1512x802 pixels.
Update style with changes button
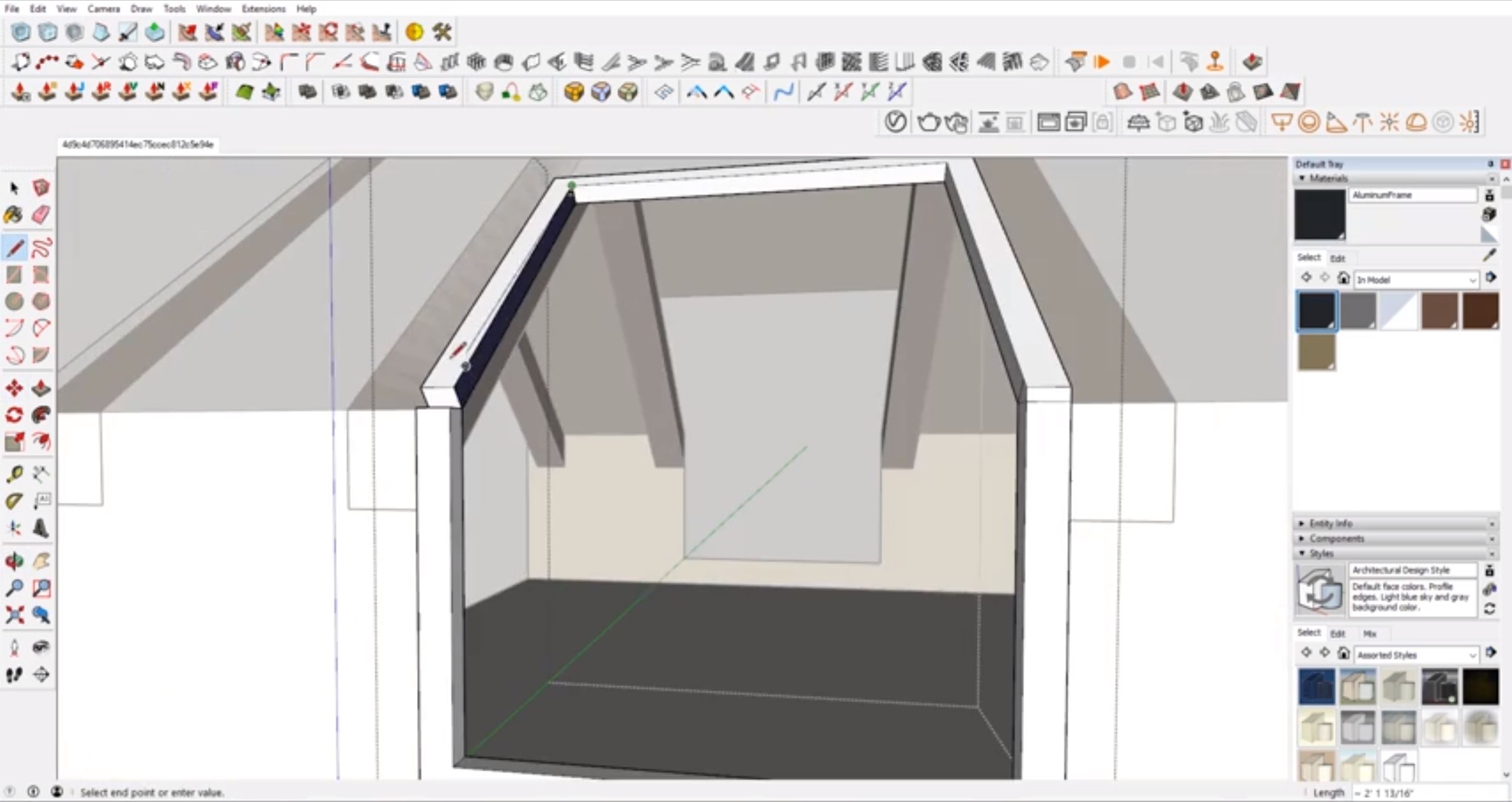point(1490,609)
